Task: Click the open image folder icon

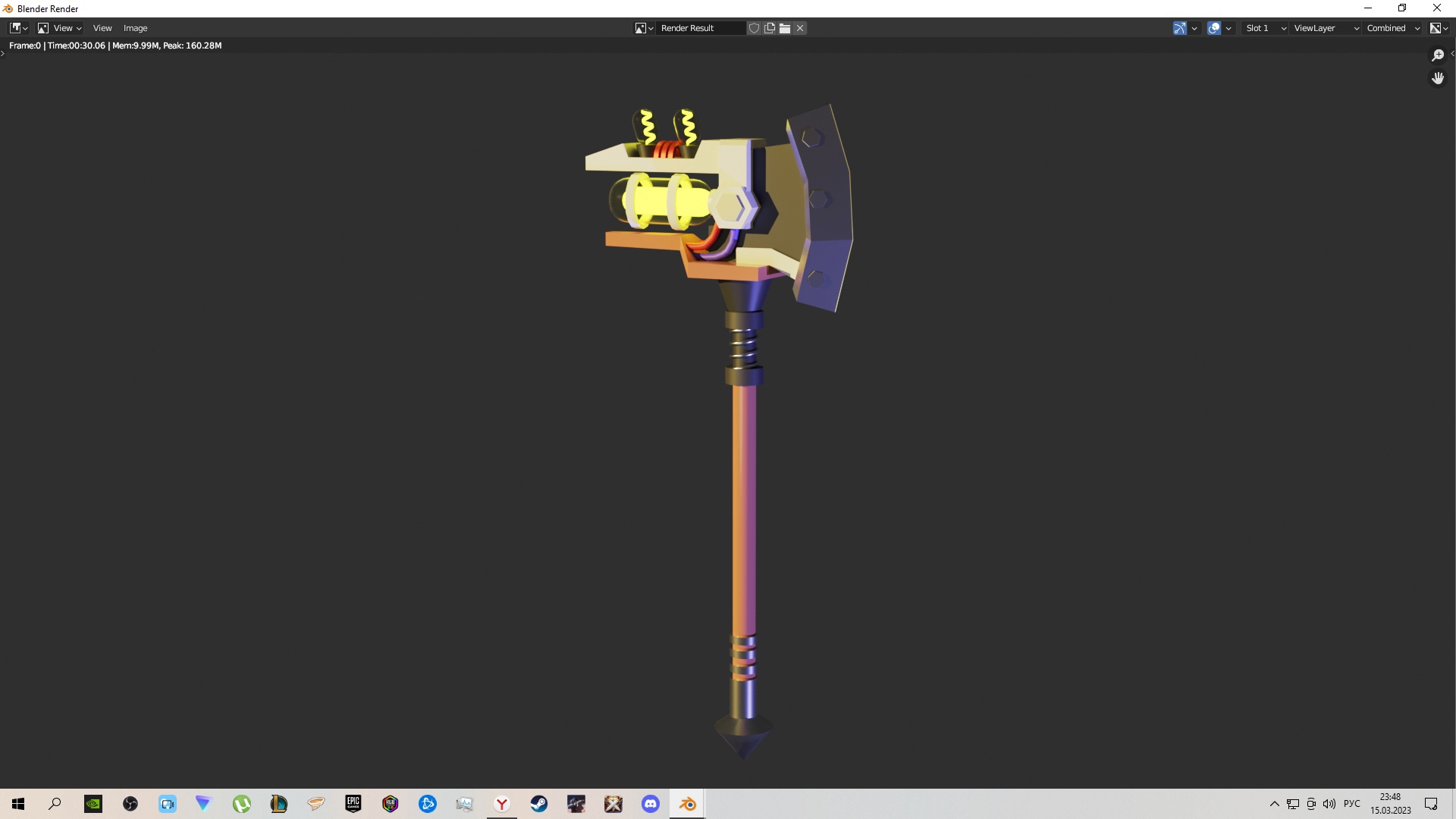Action: pos(785,28)
